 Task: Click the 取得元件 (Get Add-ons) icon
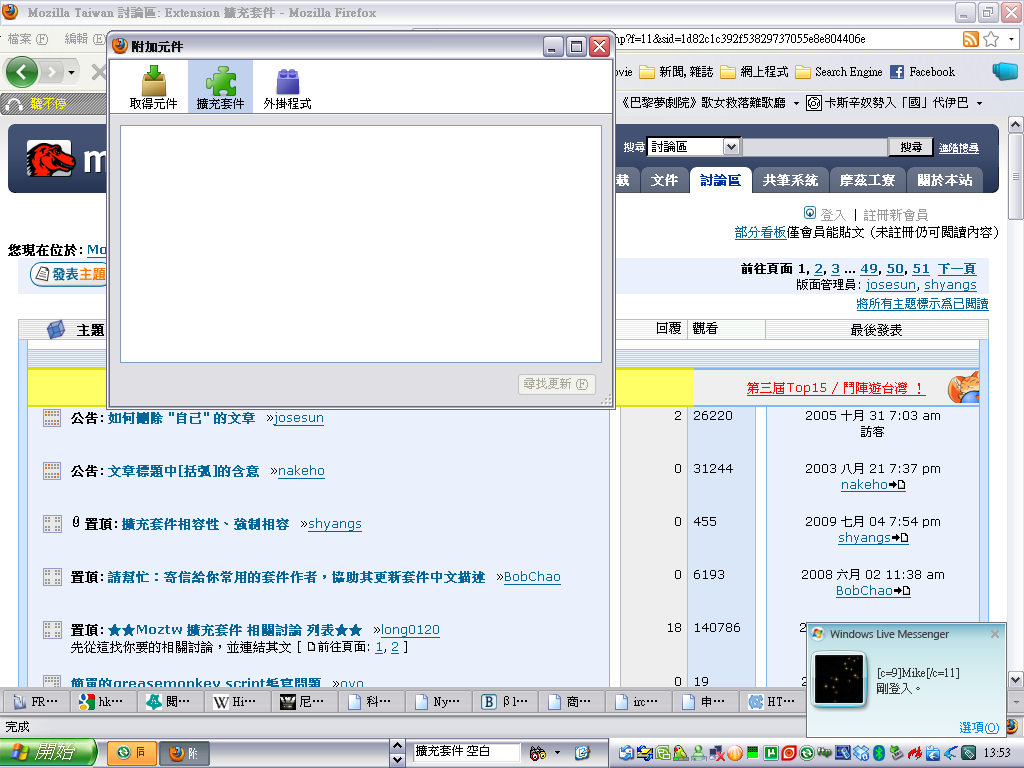click(153, 86)
